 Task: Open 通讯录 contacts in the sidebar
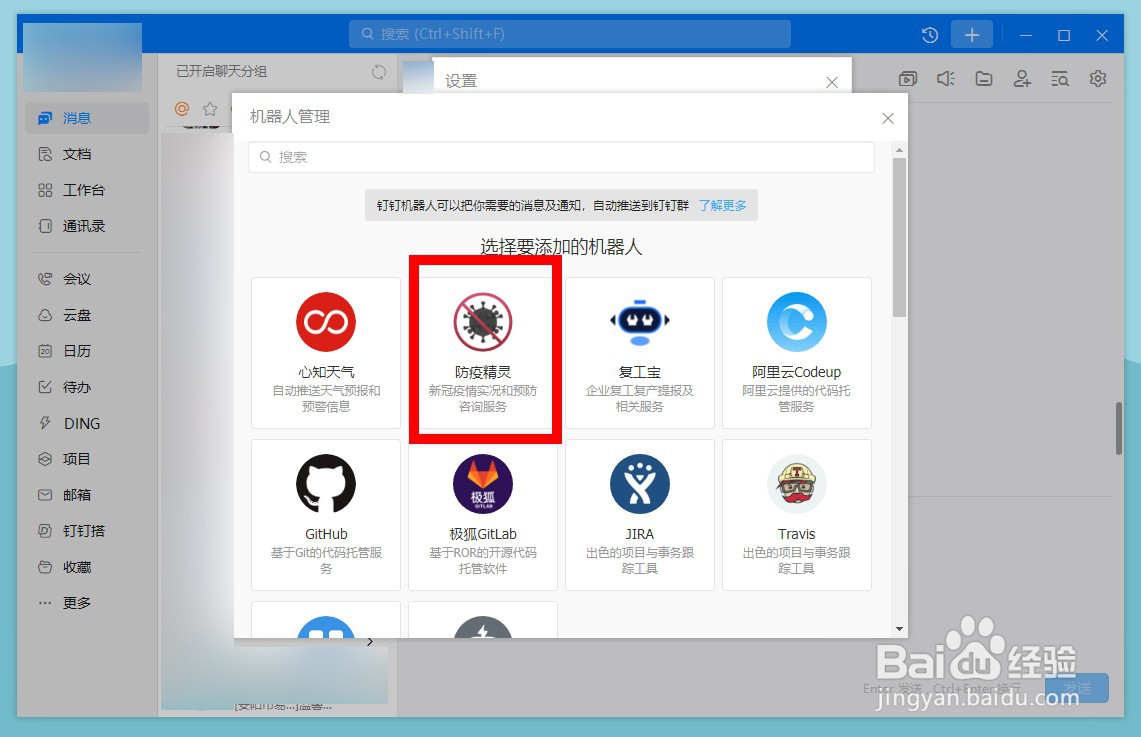71,226
